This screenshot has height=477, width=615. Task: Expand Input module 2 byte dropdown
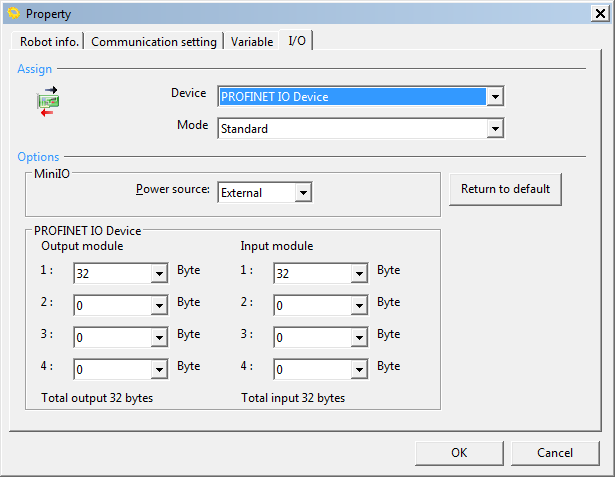[x=358, y=306]
